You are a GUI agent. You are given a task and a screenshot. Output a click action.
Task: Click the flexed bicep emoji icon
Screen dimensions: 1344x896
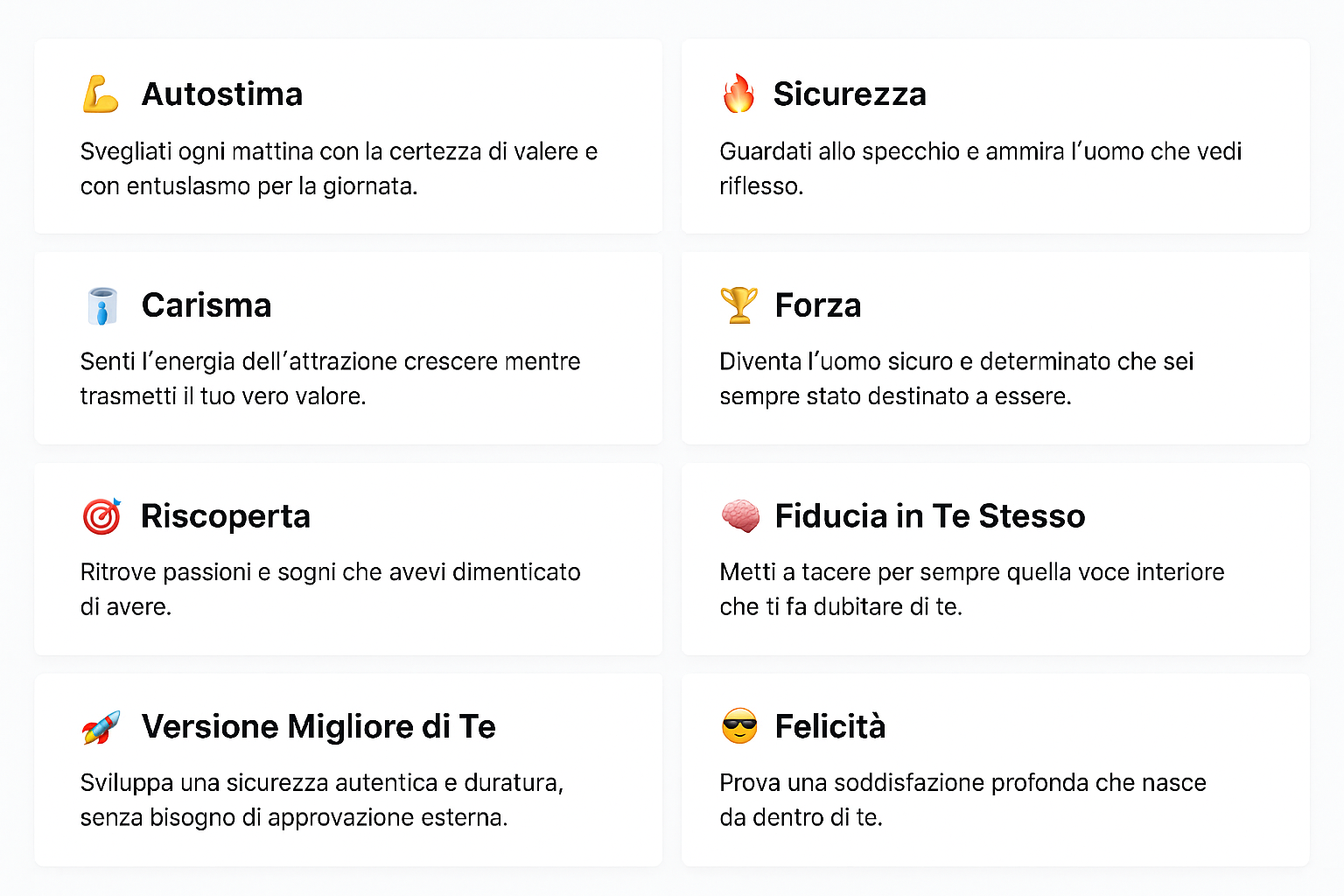(101, 94)
